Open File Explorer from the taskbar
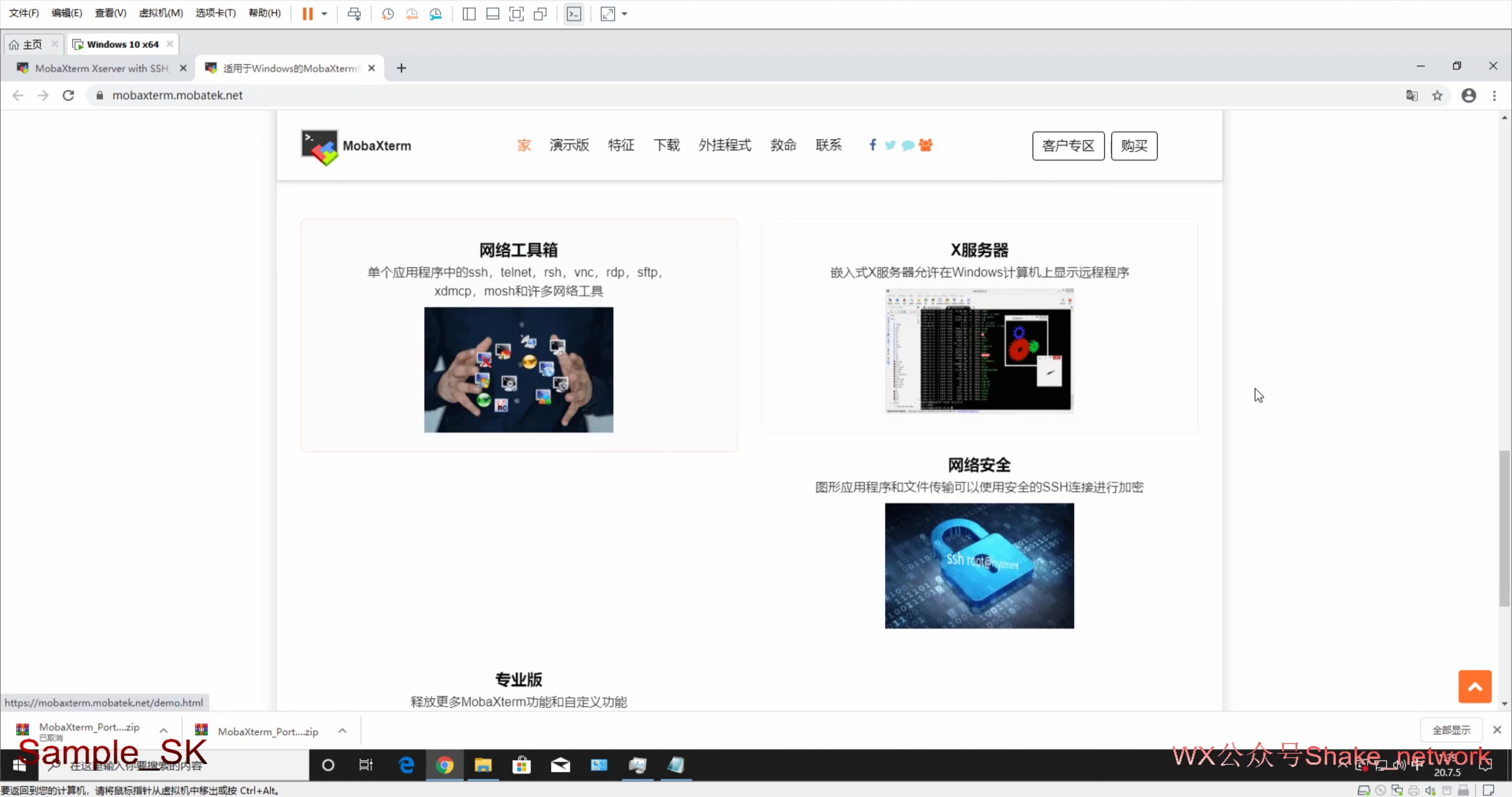The width and height of the screenshot is (1512, 797). click(x=483, y=765)
